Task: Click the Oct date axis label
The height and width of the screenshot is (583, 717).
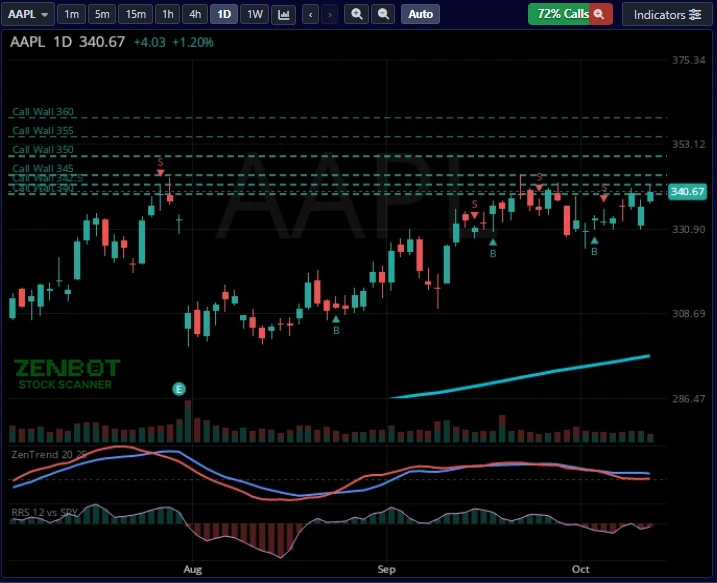Action: (581, 569)
